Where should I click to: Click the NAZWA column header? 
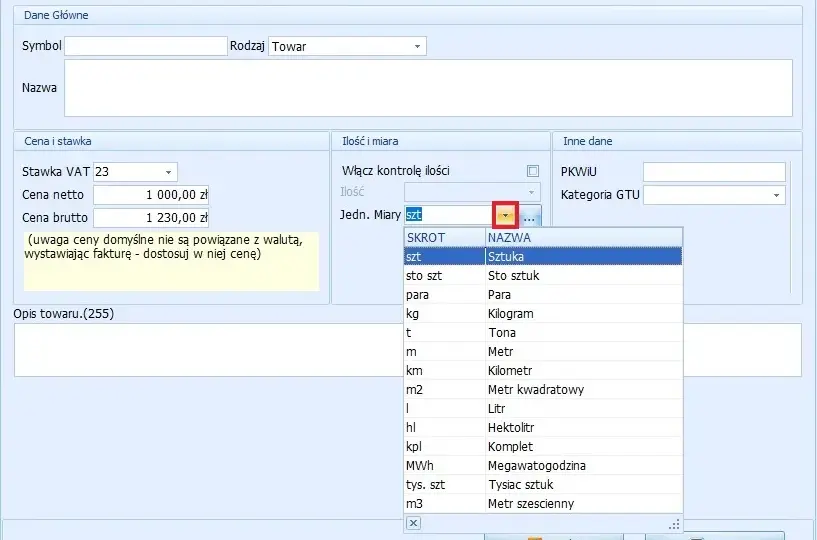pyautogui.click(x=584, y=238)
